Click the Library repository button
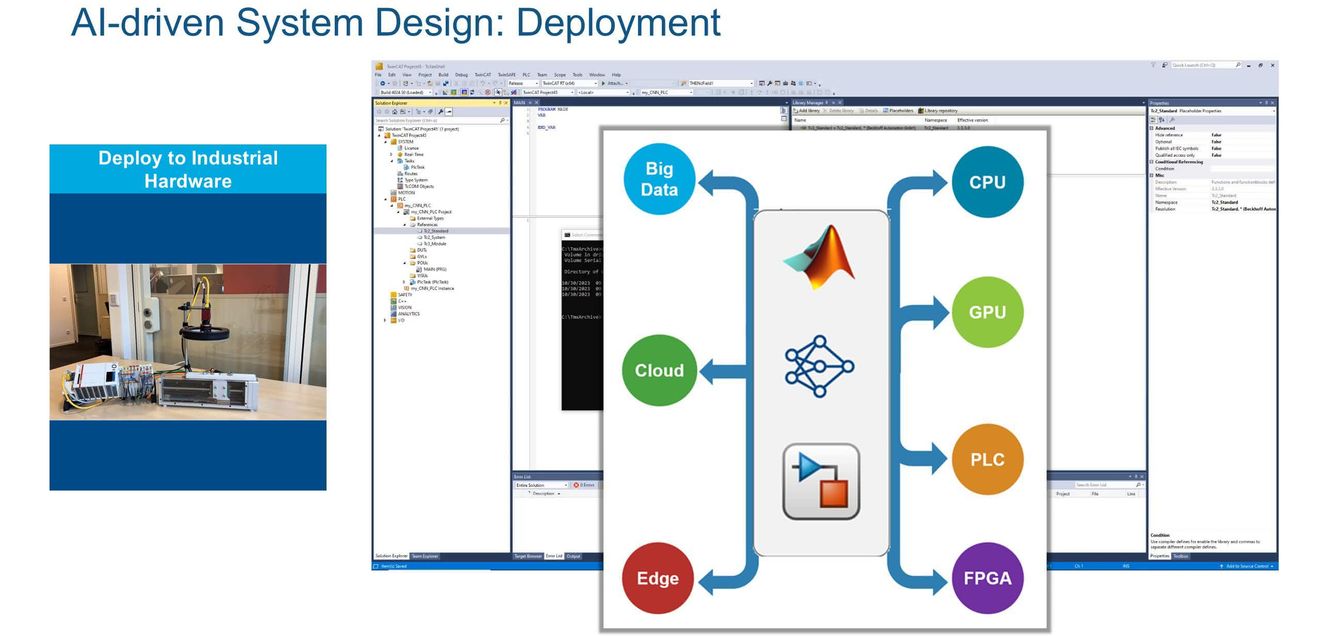Screen dimensions: 1320x636 (937, 110)
